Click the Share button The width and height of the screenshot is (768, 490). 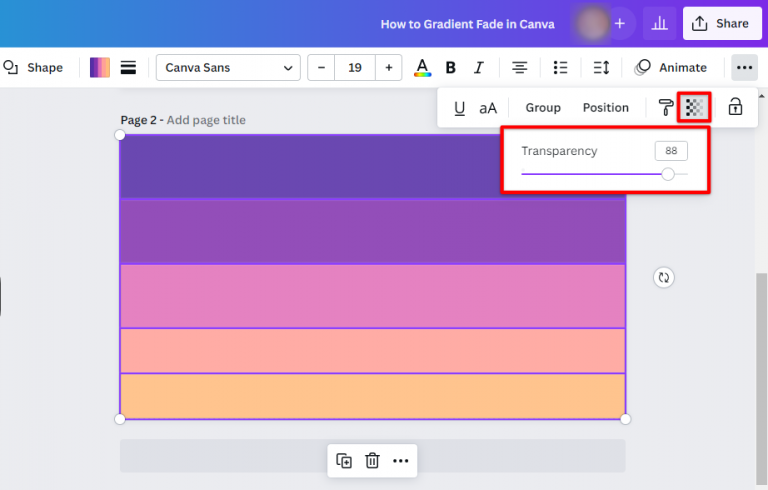(721, 23)
